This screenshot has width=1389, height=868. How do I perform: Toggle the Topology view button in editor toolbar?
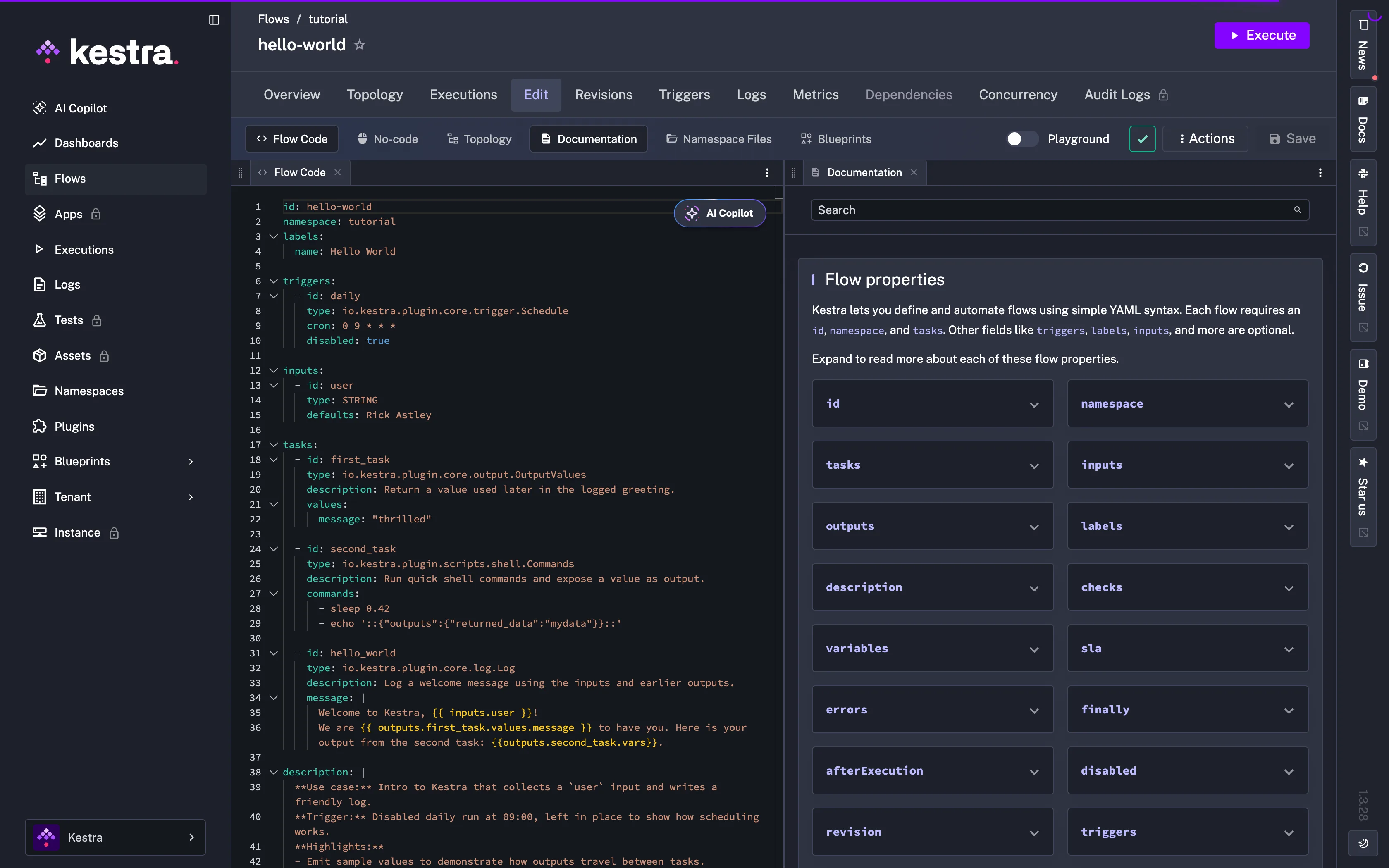pos(479,139)
